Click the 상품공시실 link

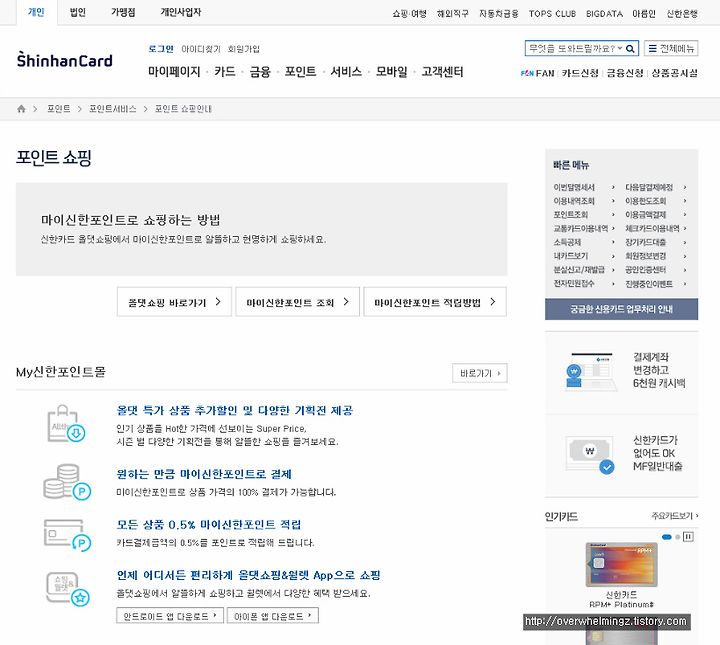point(675,73)
